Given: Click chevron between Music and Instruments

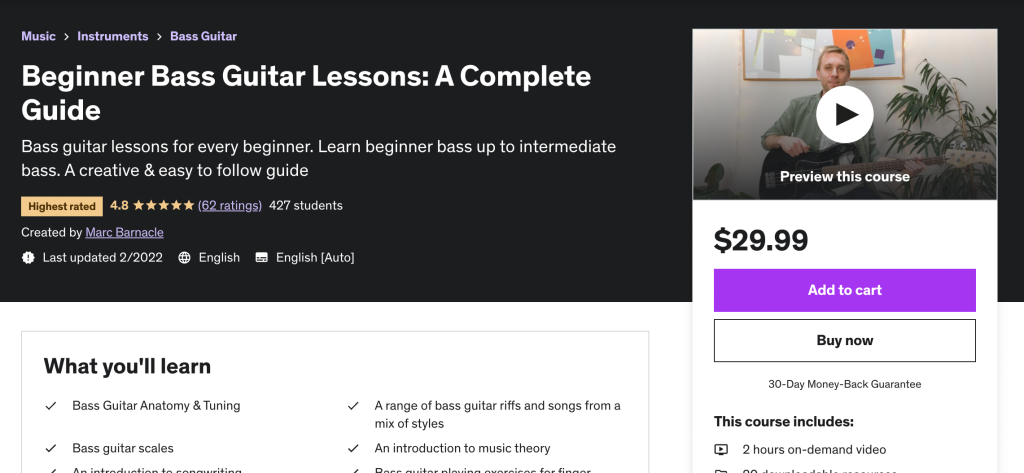Looking at the screenshot, I should (x=67, y=37).
